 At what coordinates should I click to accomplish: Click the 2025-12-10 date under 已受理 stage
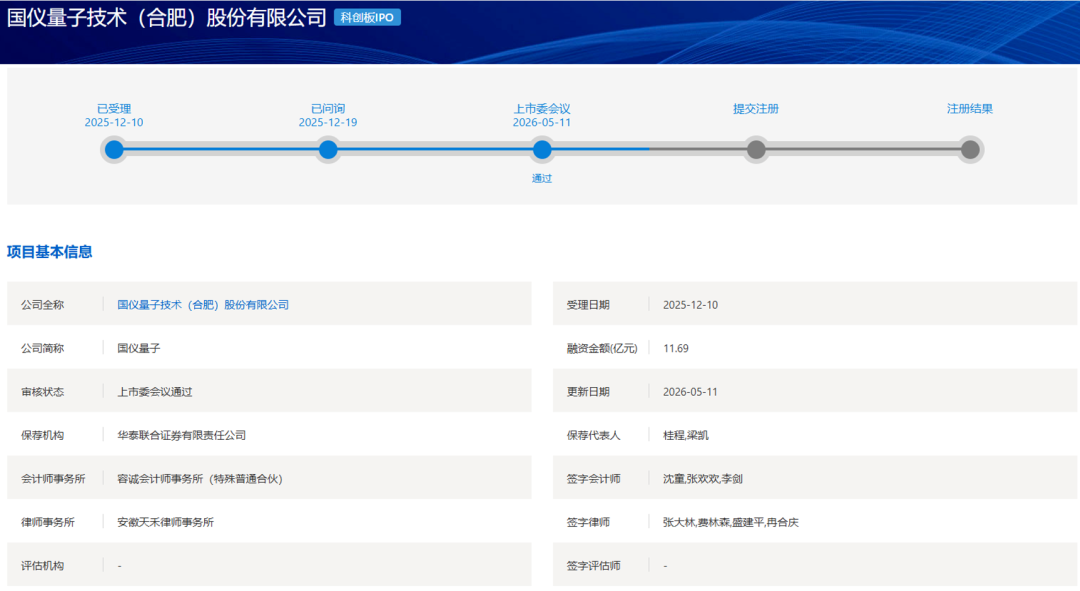114,123
